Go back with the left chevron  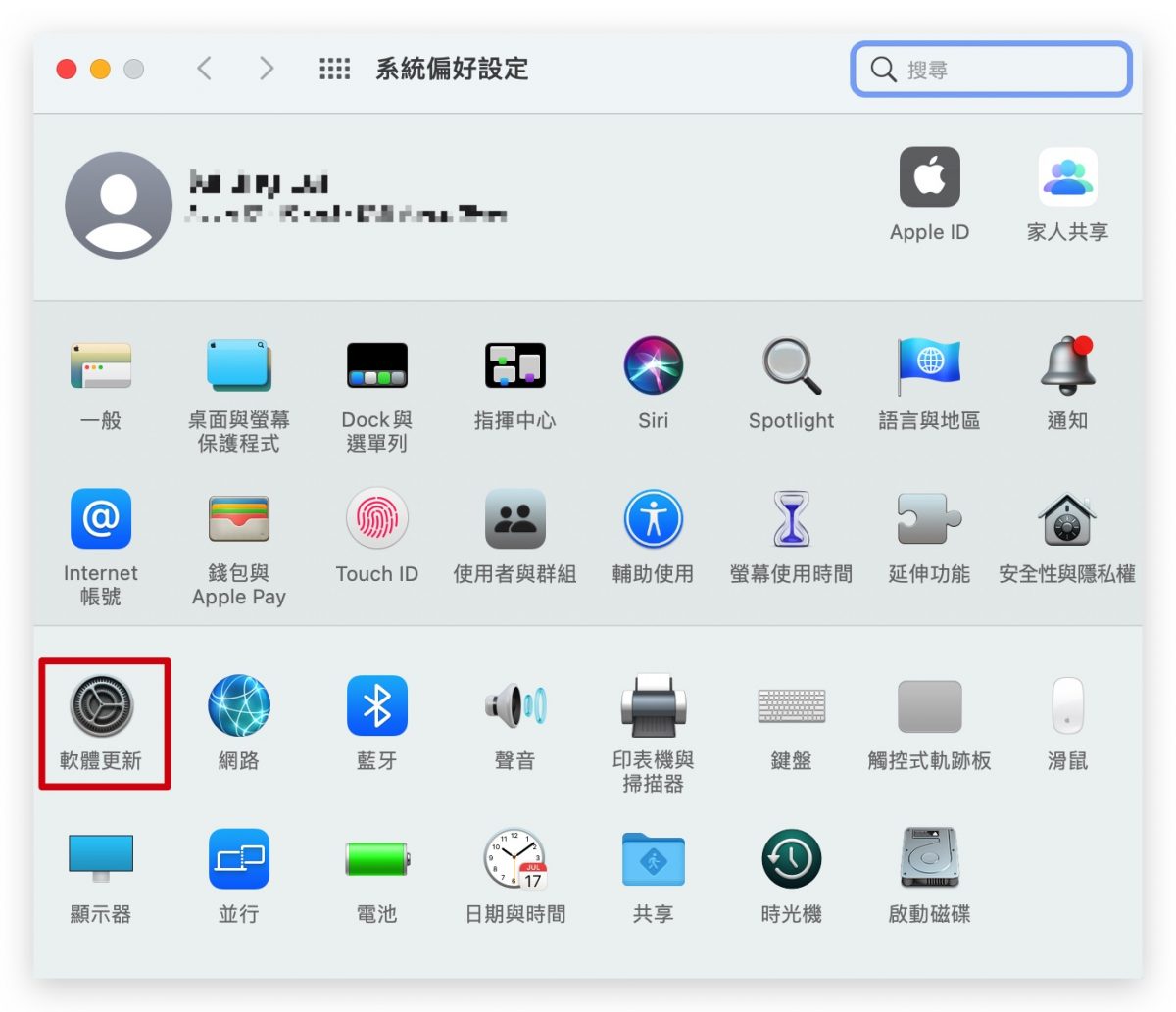204,69
